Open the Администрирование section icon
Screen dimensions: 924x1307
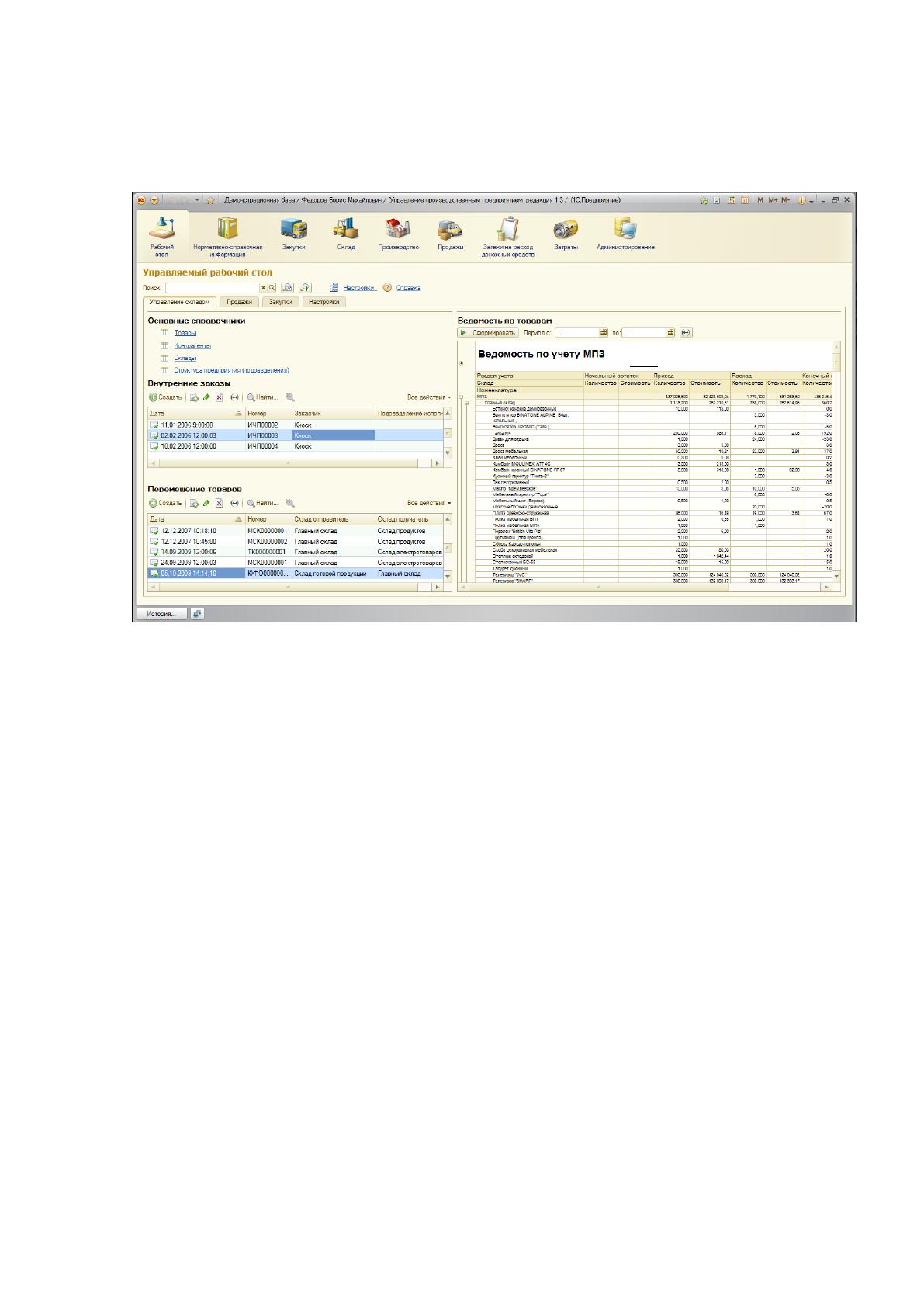(625, 233)
